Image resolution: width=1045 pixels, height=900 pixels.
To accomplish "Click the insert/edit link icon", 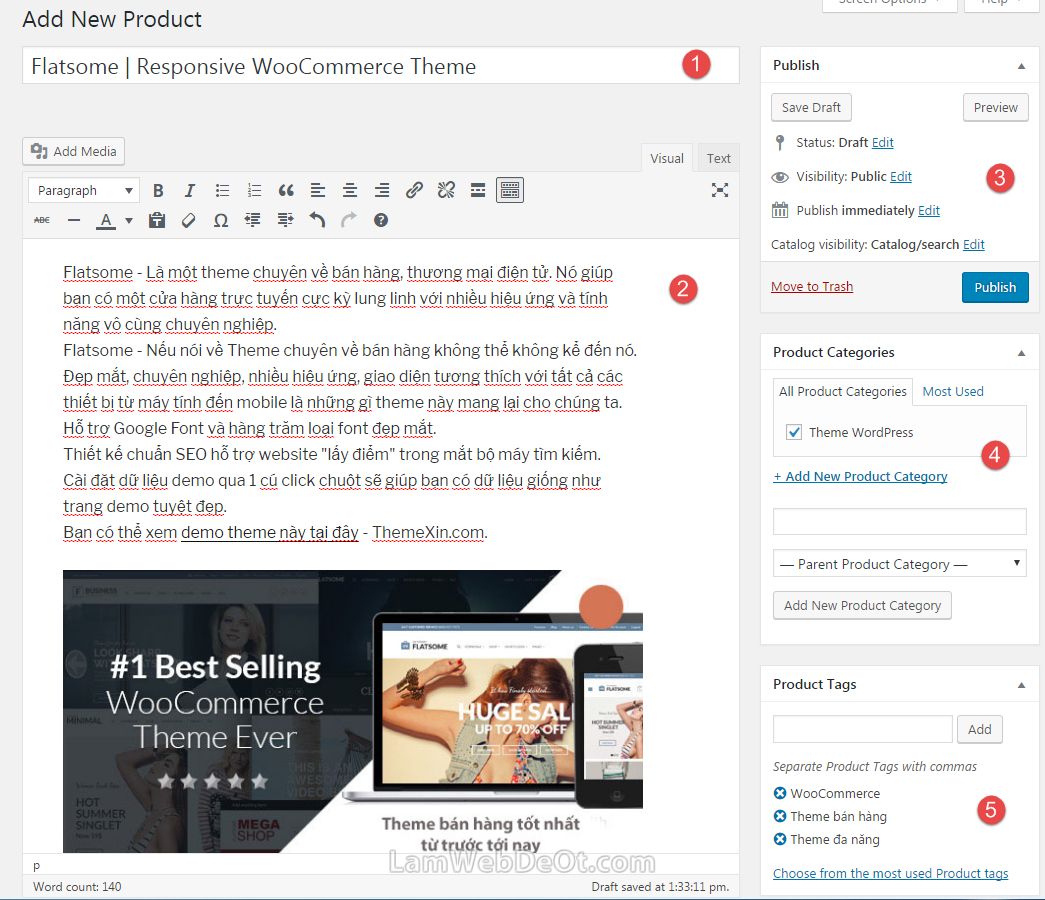I will (414, 190).
